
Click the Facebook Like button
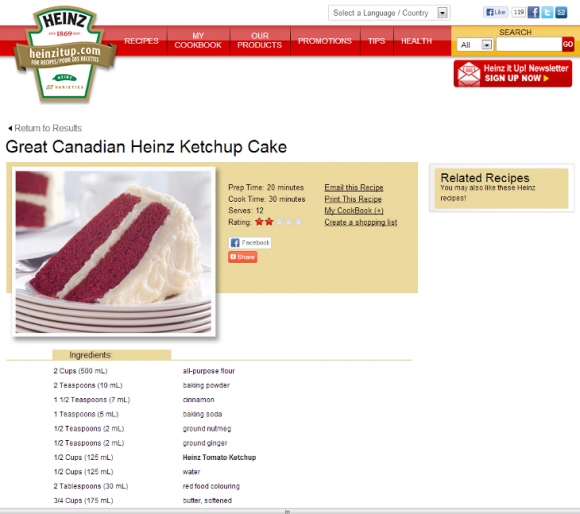(496, 12)
